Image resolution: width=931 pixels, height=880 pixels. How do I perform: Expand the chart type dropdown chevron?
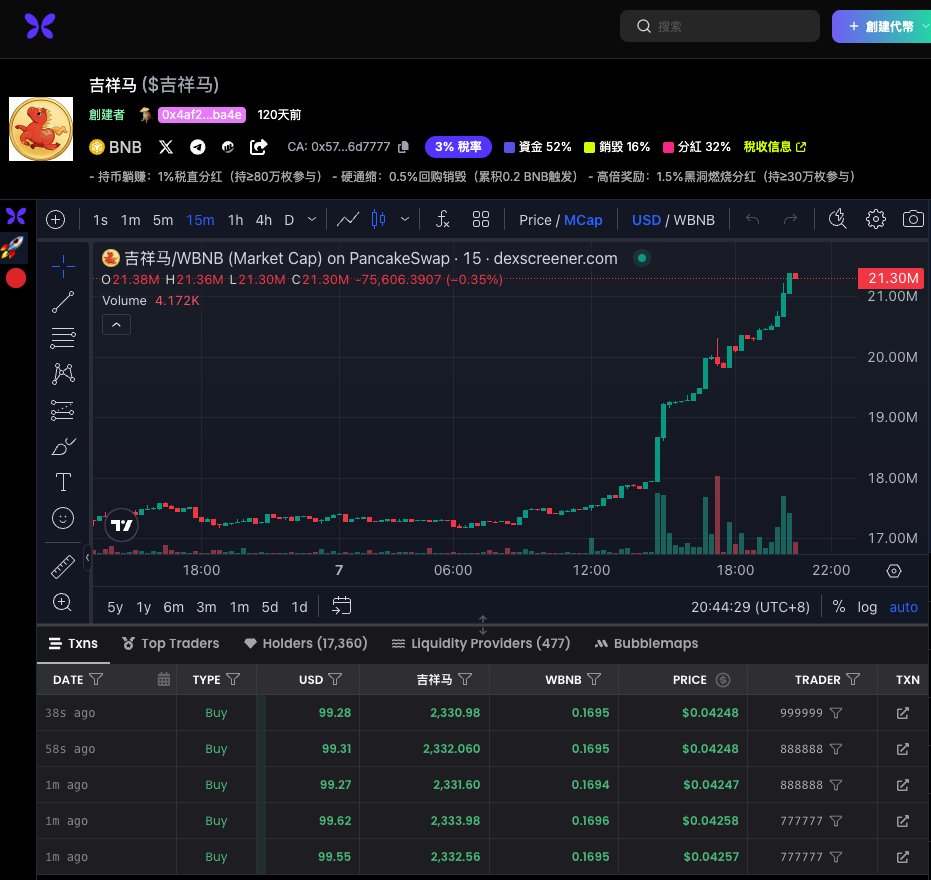[405, 219]
